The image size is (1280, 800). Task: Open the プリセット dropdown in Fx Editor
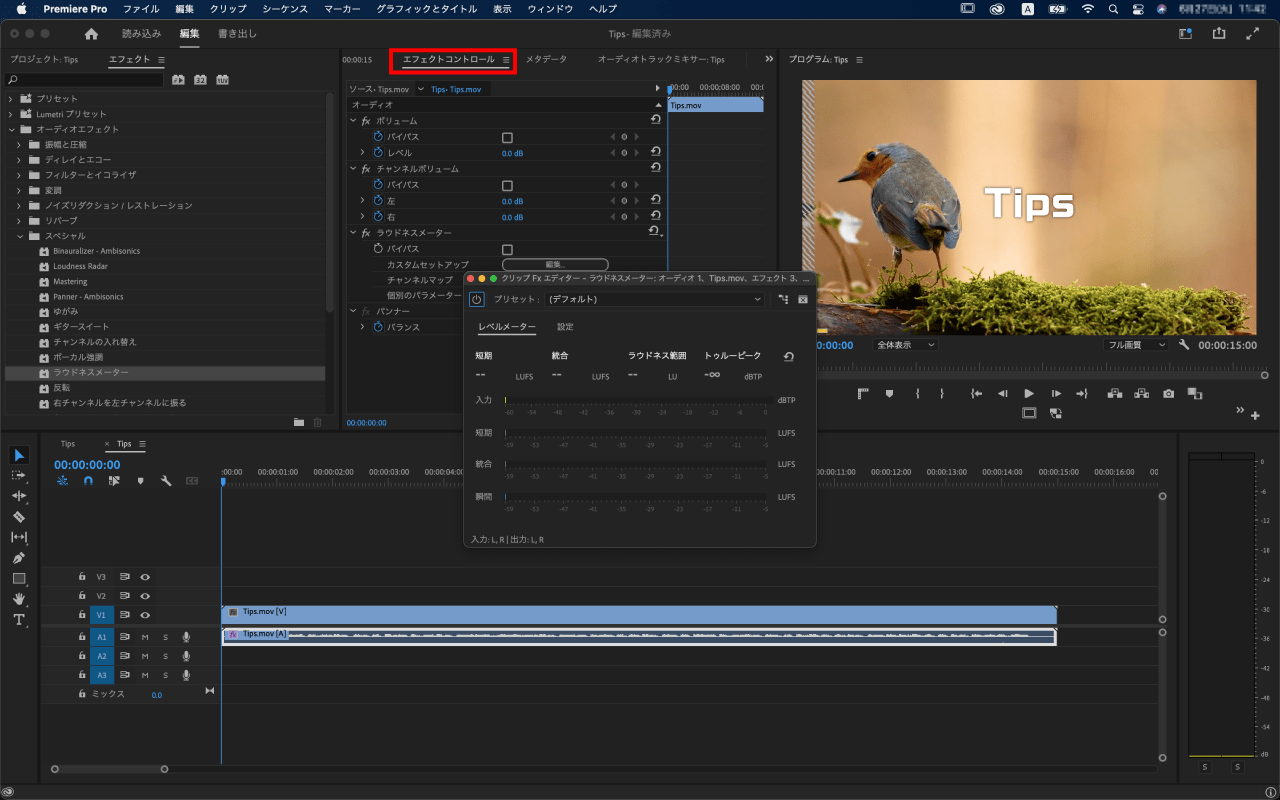pos(655,299)
